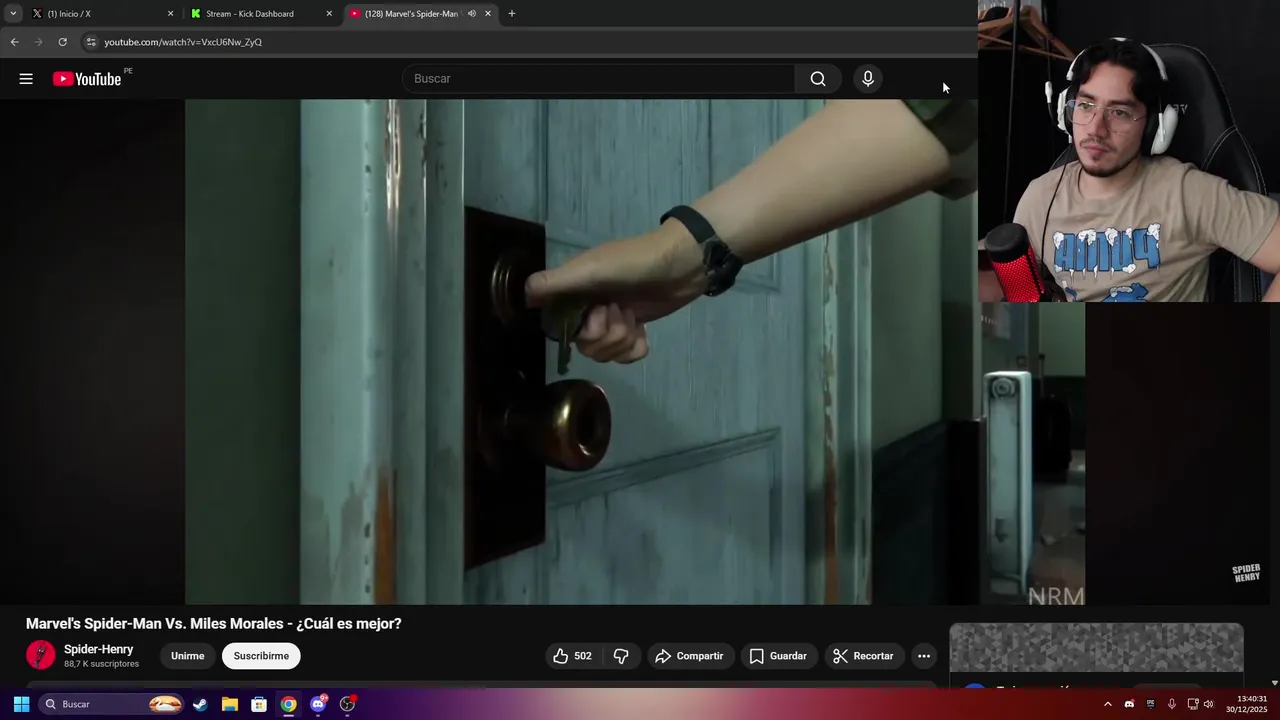This screenshot has height=720, width=1280.
Task: Focus the Buscar search field on YouTube
Action: 599,79
